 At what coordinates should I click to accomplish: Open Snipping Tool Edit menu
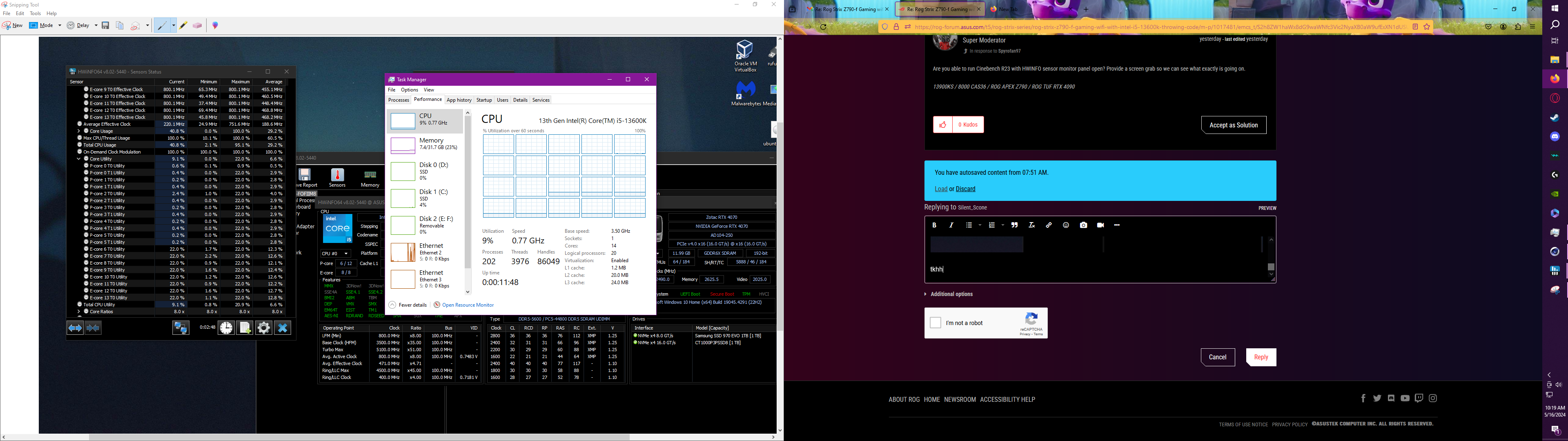click(20, 13)
